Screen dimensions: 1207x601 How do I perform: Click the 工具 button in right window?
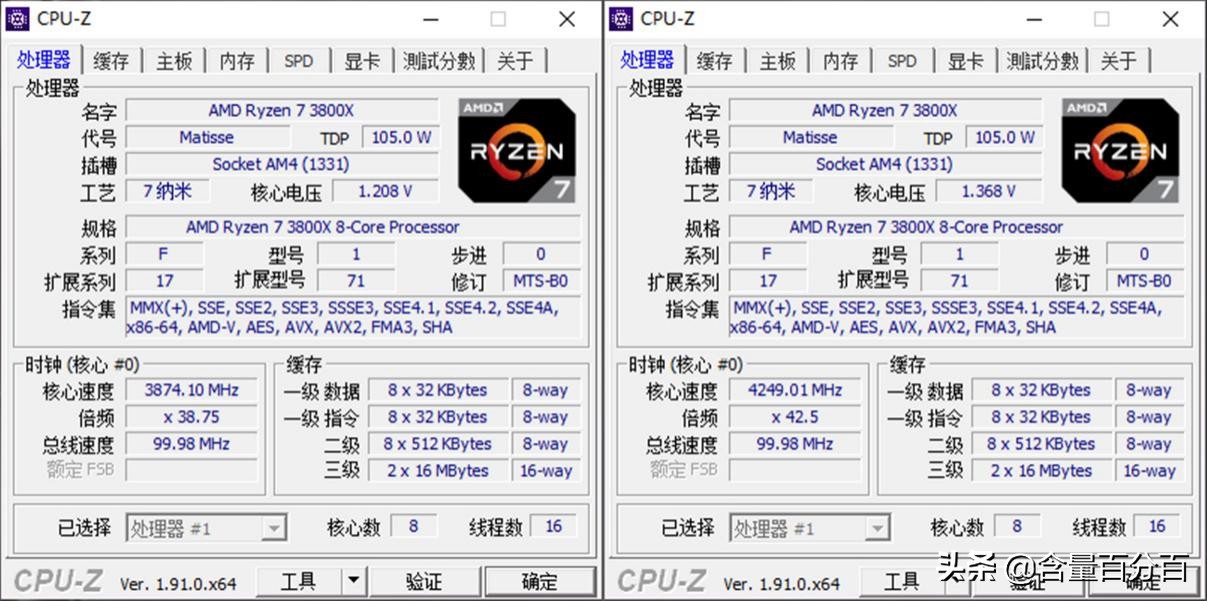(x=903, y=581)
